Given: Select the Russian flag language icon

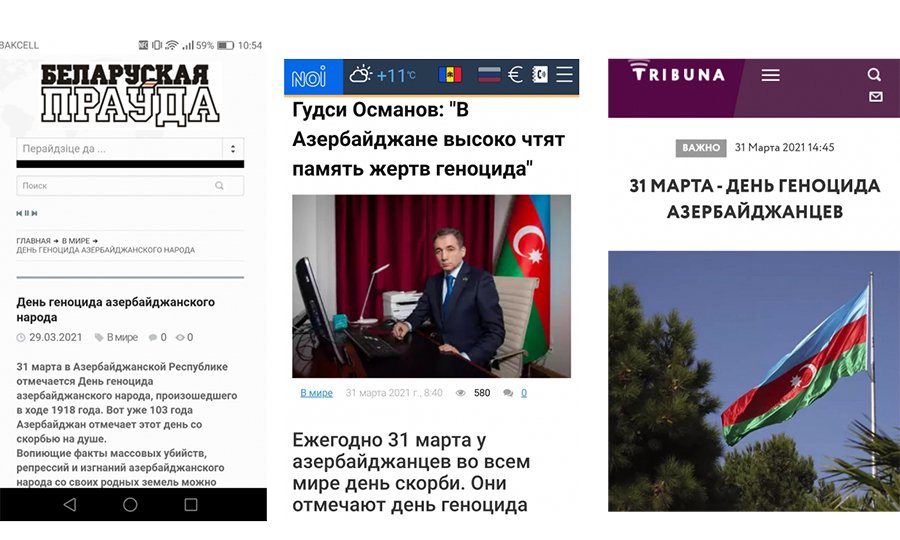Looking at the screenshot, I should point(489,75).
